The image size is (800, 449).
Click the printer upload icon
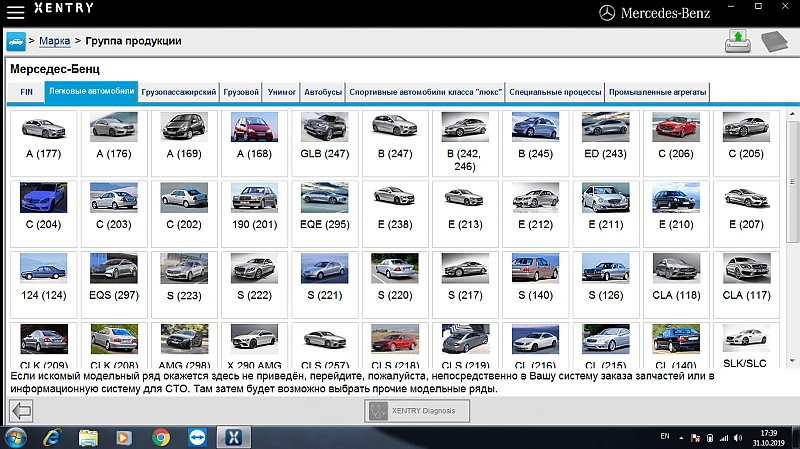point(738,41)
